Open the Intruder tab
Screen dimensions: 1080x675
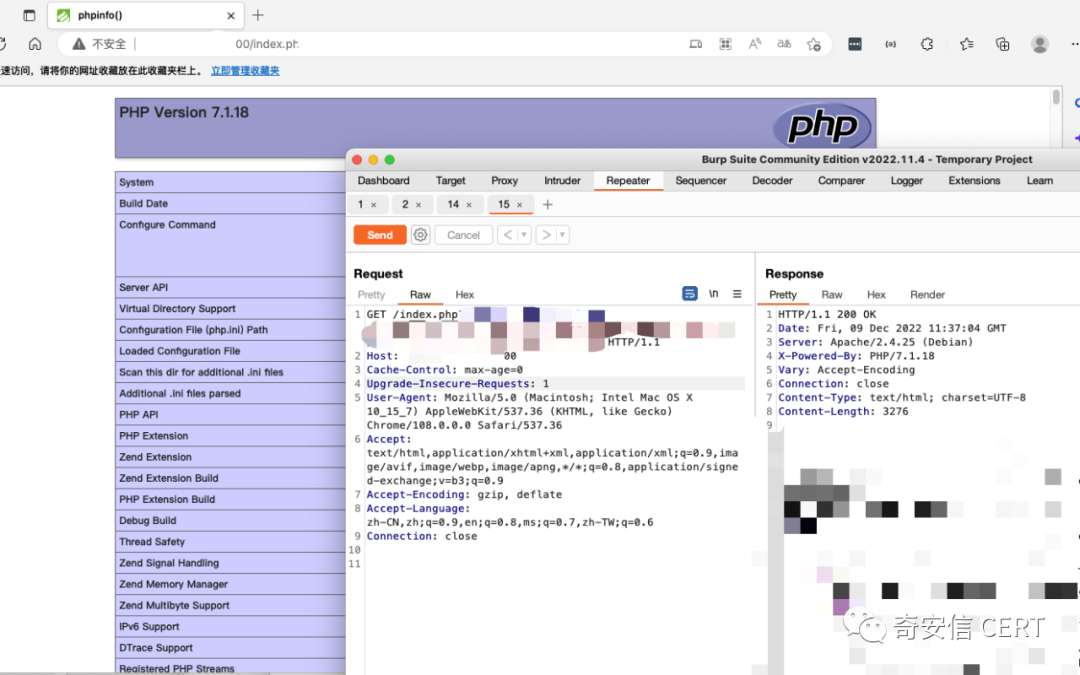(562, 180)
